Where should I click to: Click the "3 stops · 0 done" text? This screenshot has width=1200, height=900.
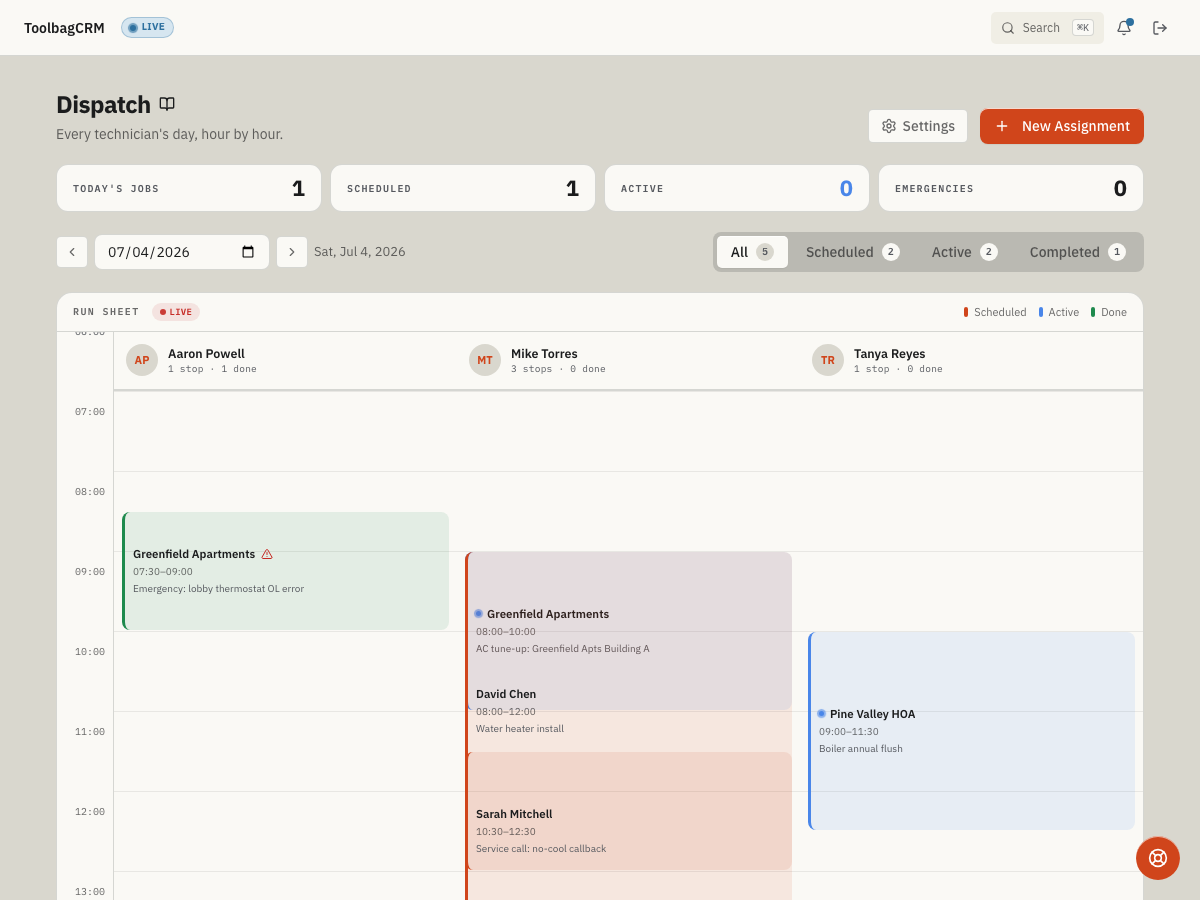pos(558,369)
